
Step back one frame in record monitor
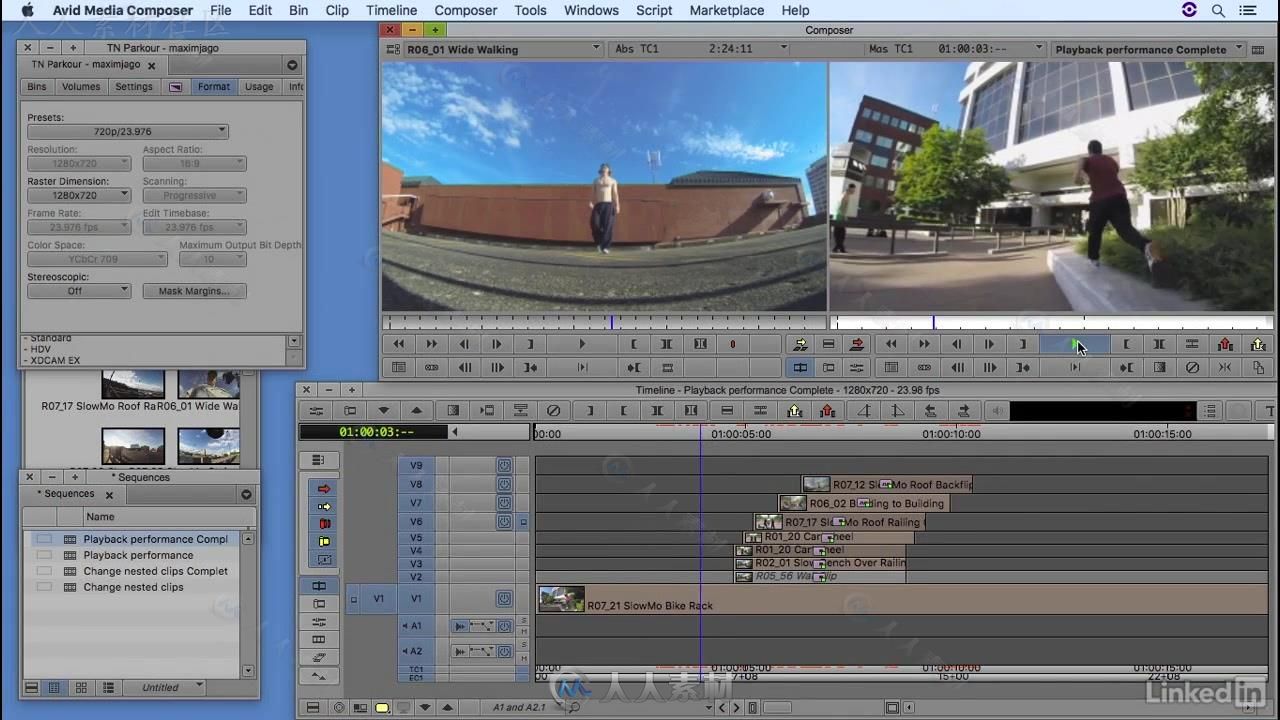(956, 344)
